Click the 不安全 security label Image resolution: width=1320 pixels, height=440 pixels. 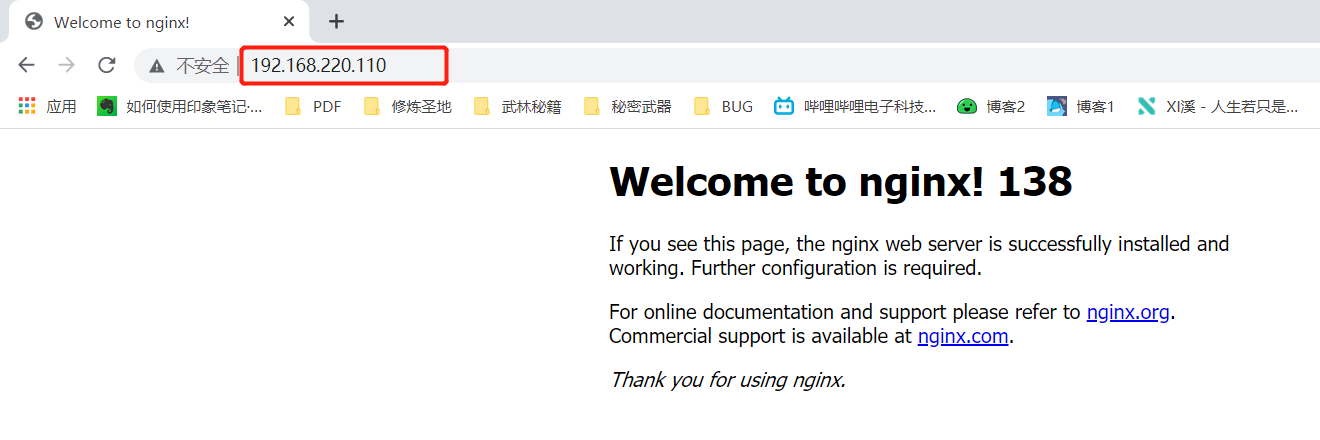202,66
